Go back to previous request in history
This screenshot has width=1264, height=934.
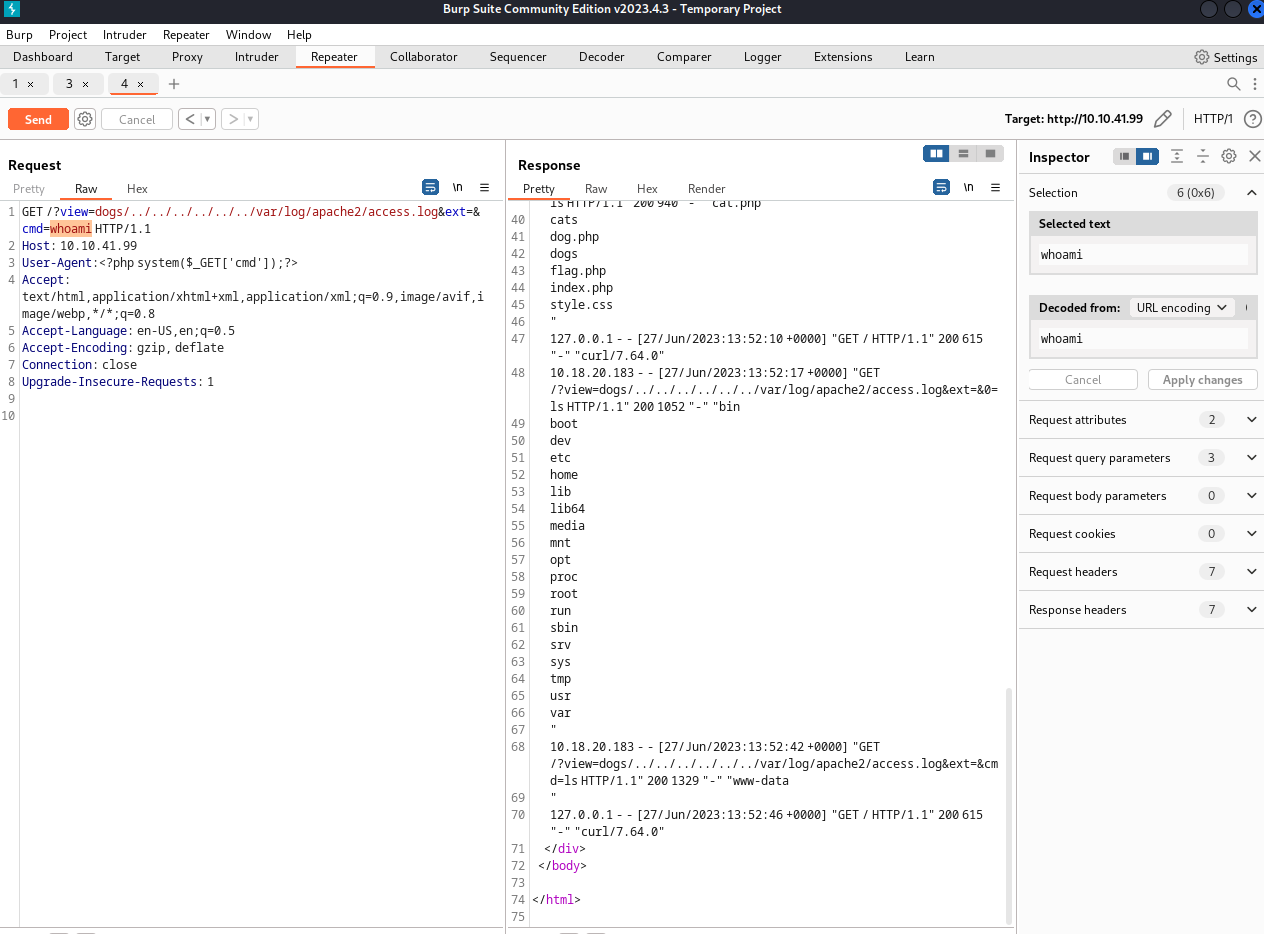click(x=189, y=119)
